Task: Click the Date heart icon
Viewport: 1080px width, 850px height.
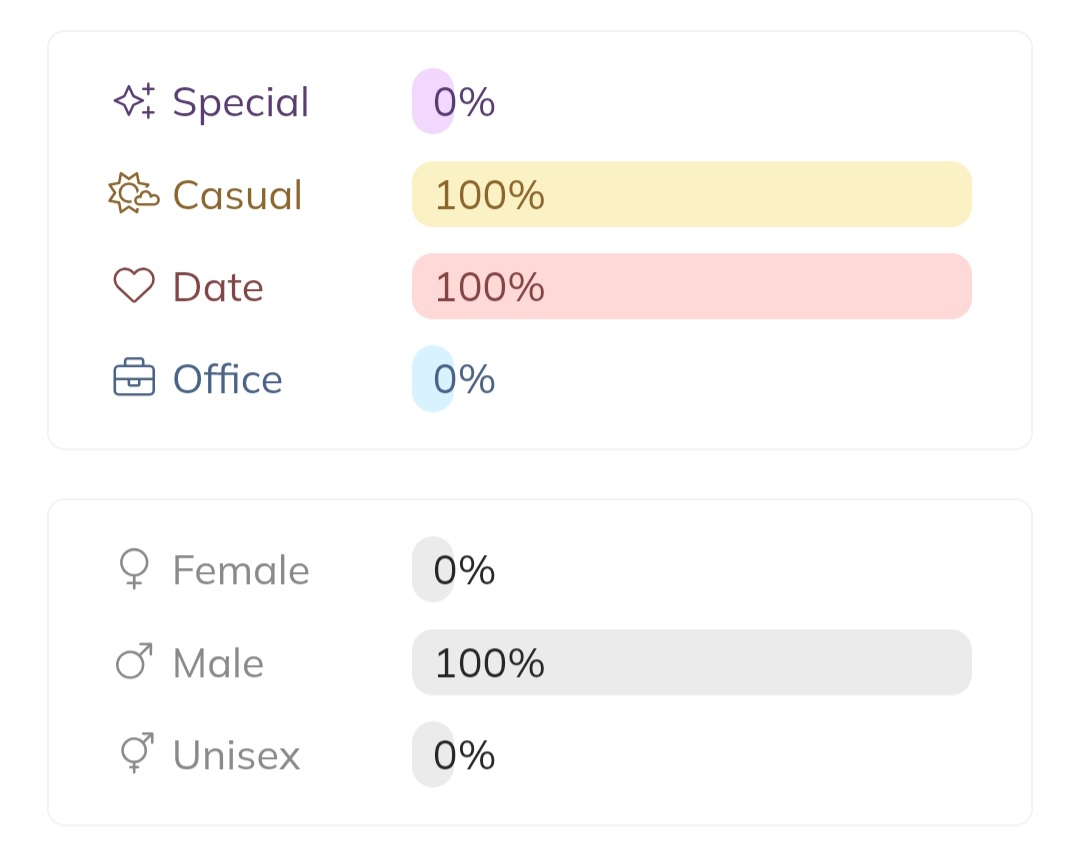Action: (x=134, y=286)
